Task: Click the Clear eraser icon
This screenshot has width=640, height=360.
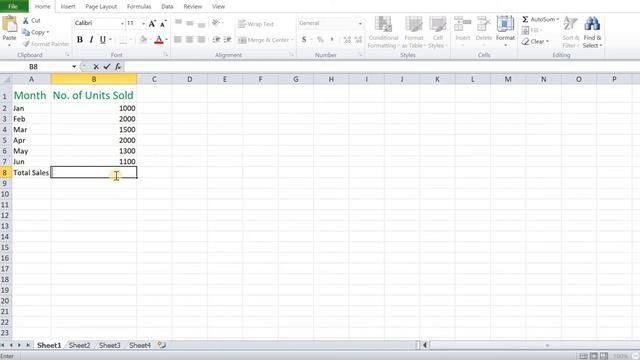Action: click(x=526, y=41)
